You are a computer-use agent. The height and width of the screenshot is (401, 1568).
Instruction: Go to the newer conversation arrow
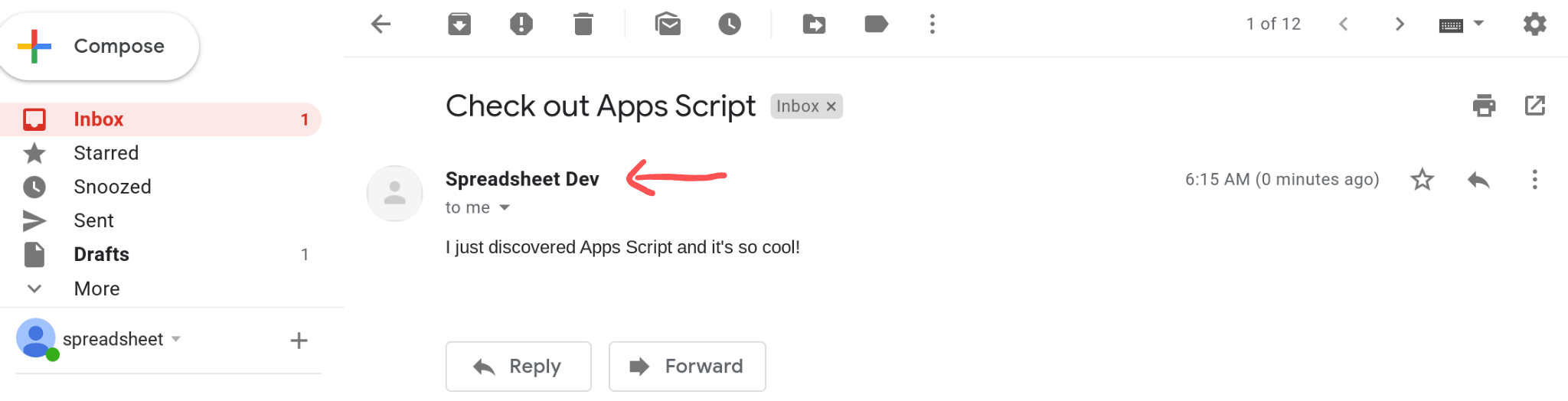1344,24
